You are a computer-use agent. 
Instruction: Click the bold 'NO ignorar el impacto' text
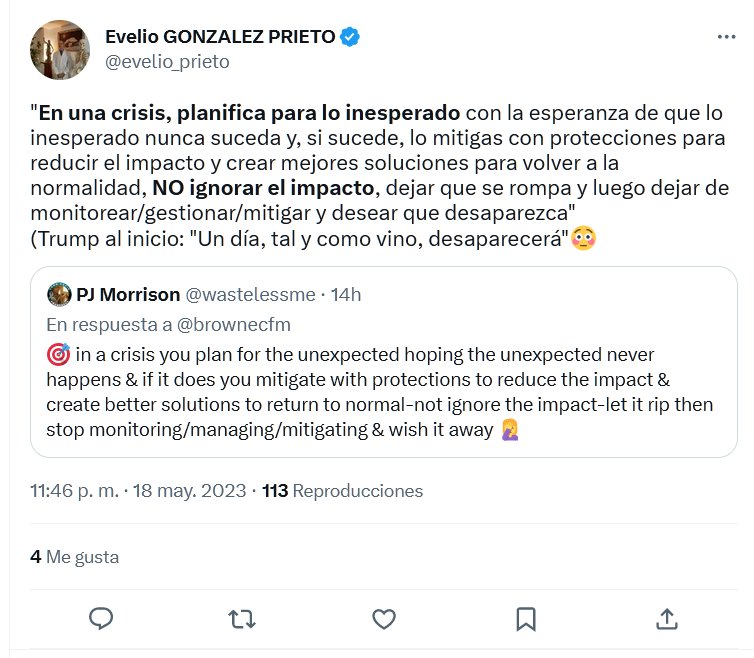click(x=256, y=186)
